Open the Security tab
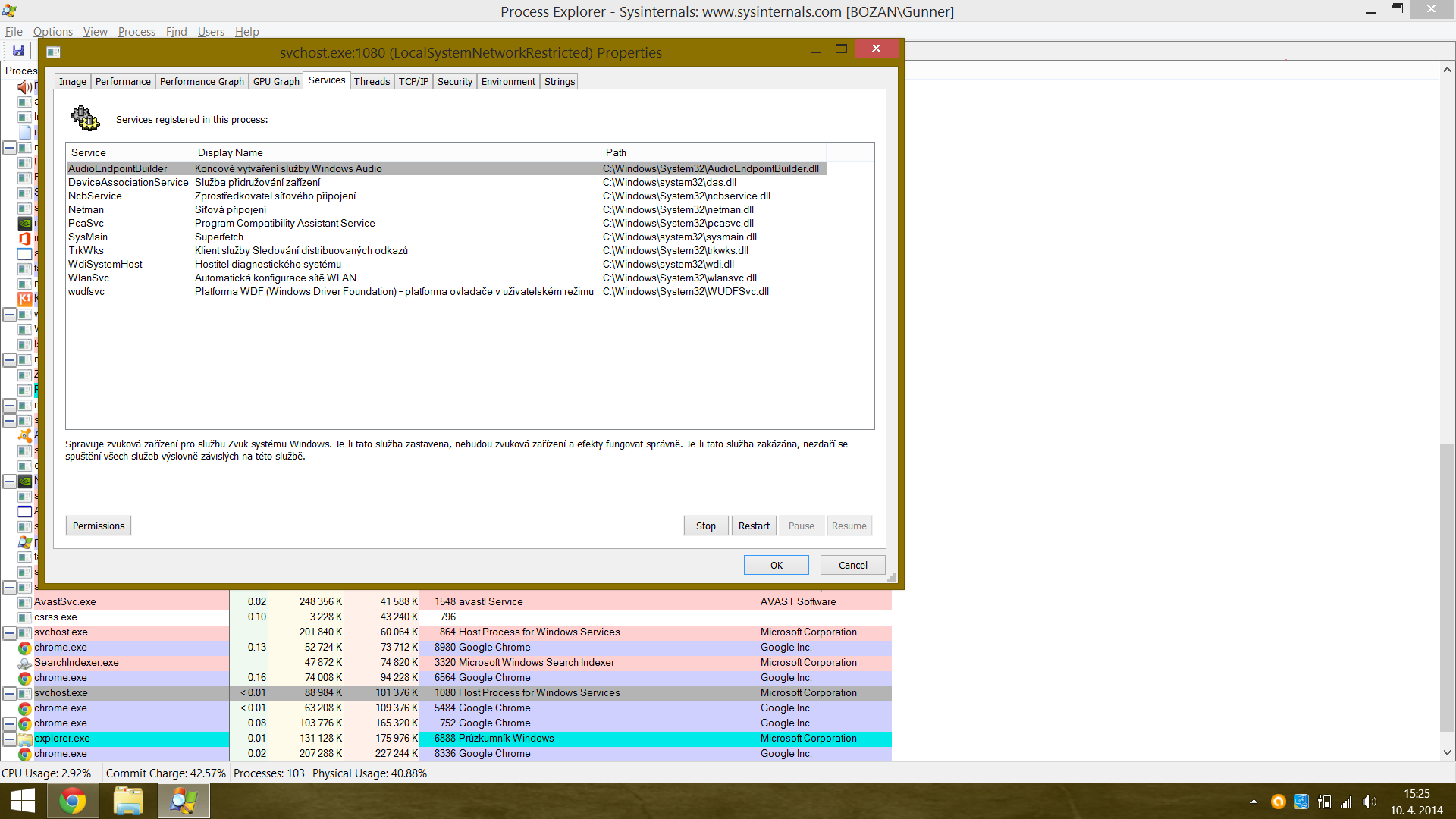 [455, 81]
